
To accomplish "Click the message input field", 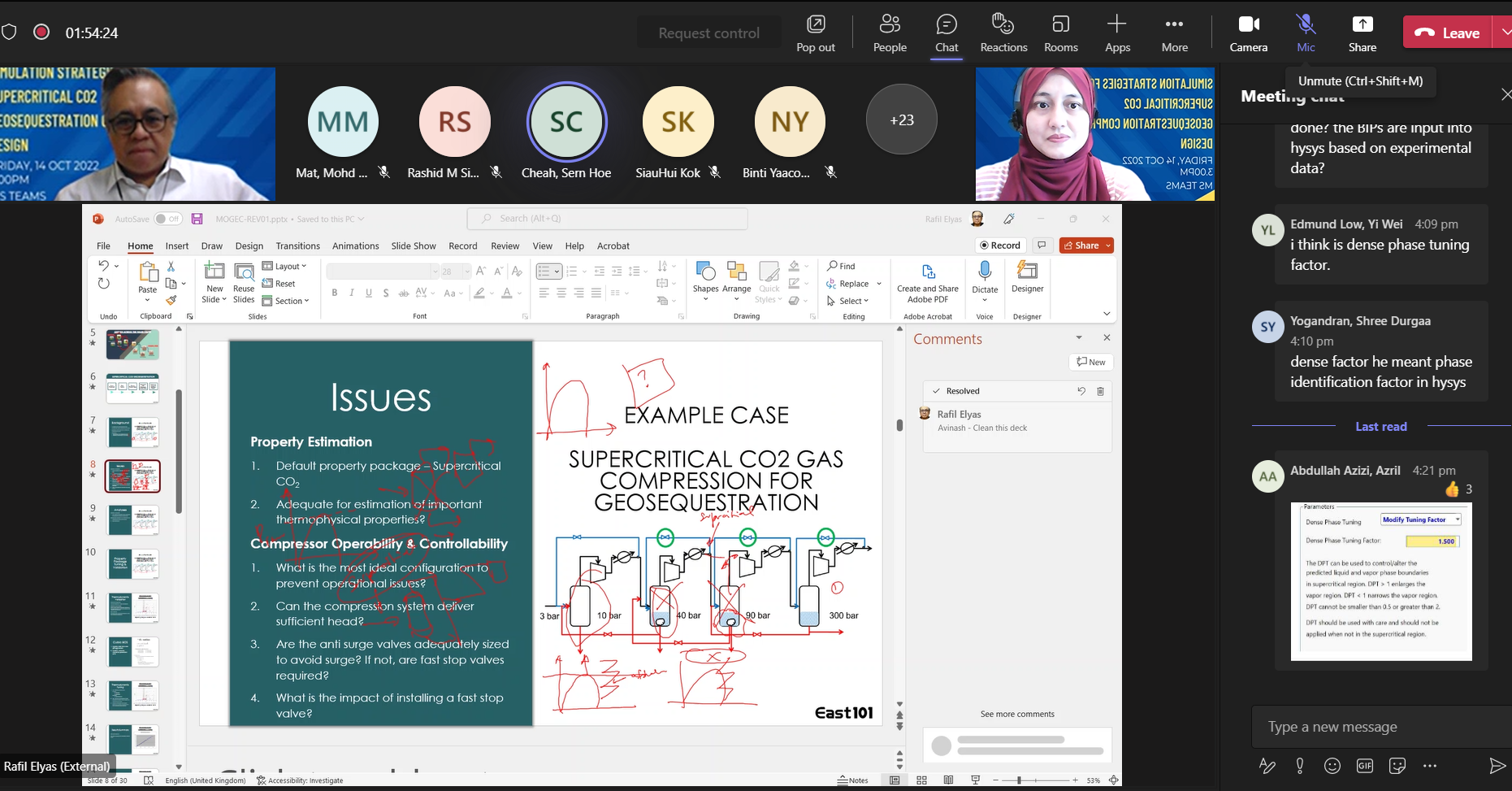I will coord(1381,727).
